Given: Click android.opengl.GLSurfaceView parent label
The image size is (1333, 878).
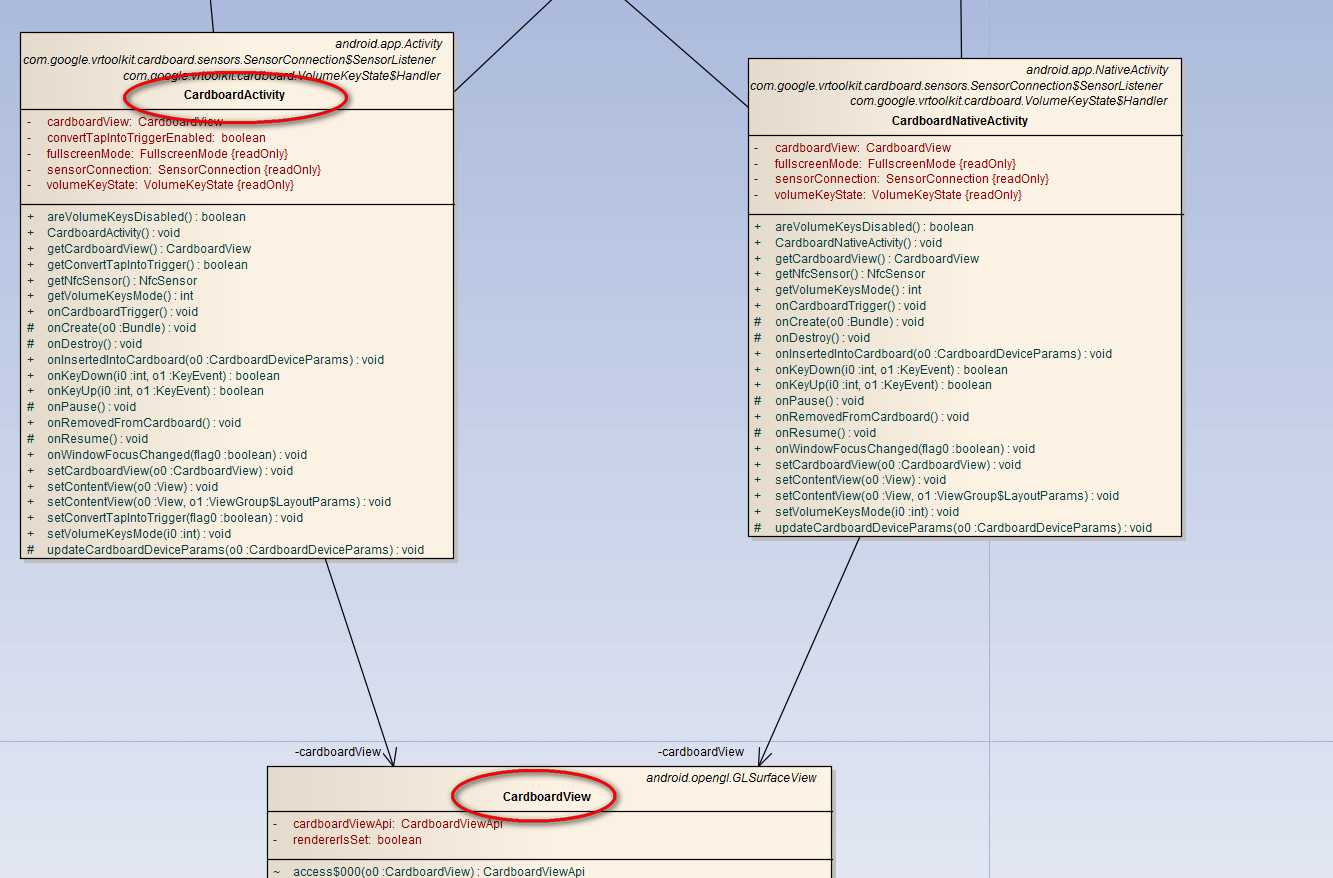Looking at the screenshot, I should tap(731, 778).
